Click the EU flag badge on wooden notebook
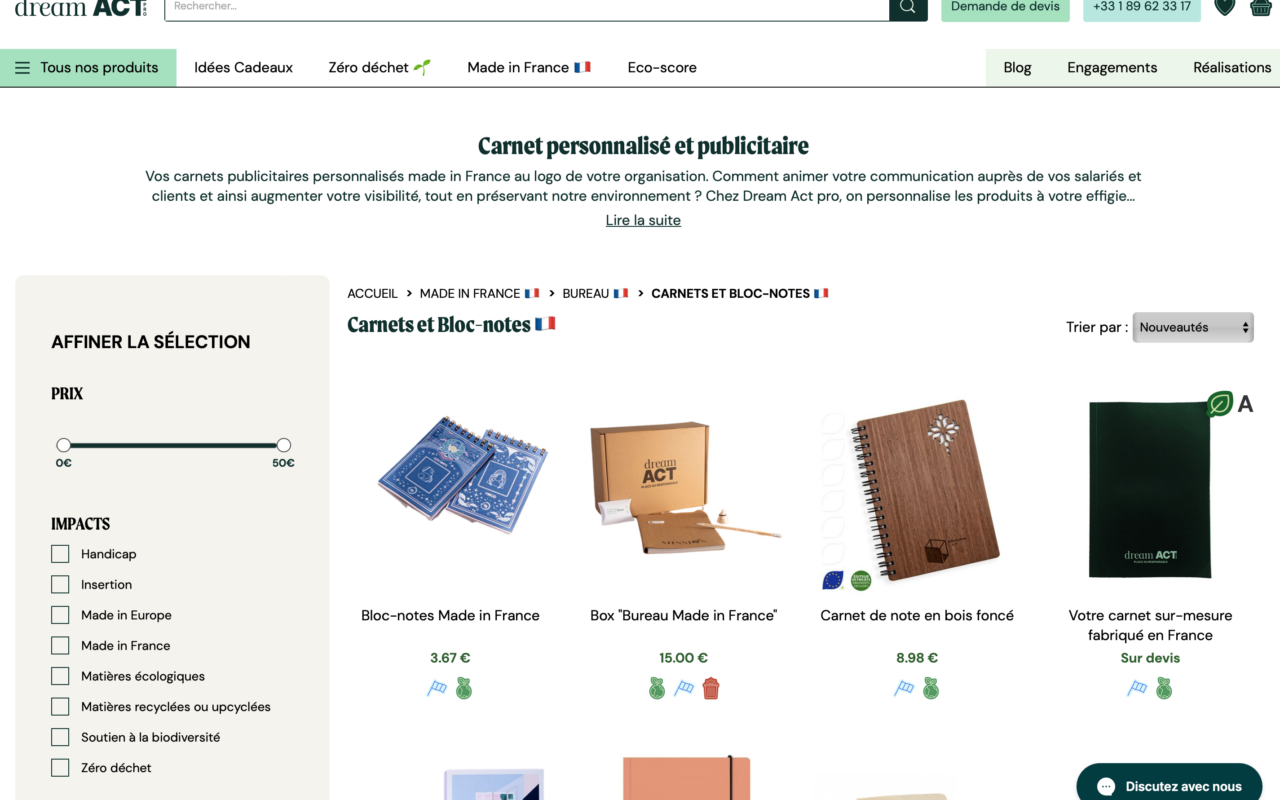This screenshot has width=1280, height=800. tap(832, 580)
